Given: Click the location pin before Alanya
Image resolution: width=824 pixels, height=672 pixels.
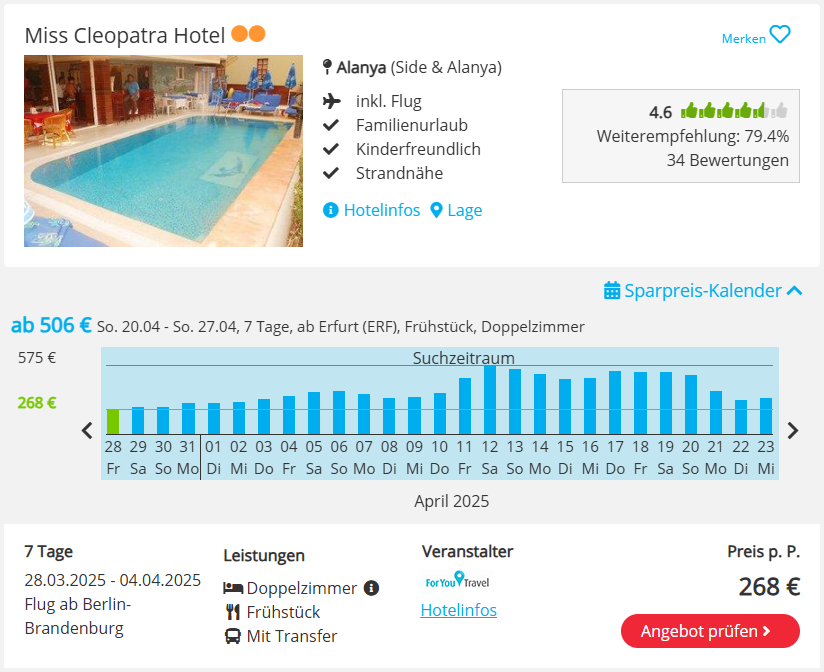Looking at the screenshot, I should (x=327, y=67).
